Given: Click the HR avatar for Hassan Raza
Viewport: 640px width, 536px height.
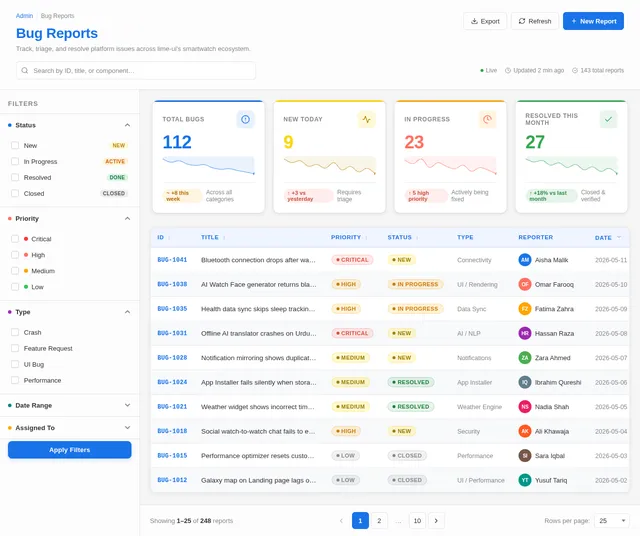Looking at the screenshot, I should coord(525,333).
